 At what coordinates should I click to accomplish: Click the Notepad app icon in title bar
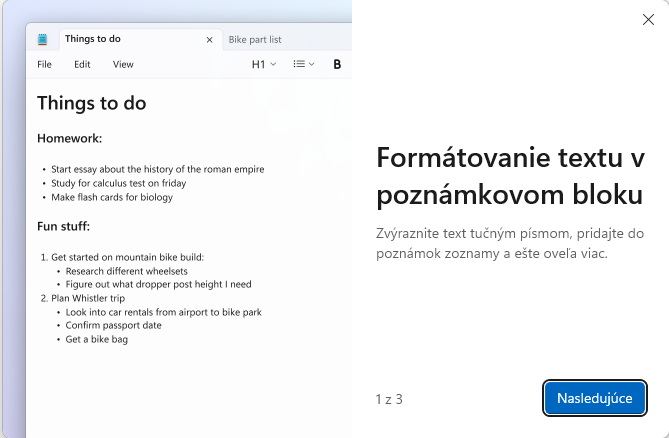42,40
